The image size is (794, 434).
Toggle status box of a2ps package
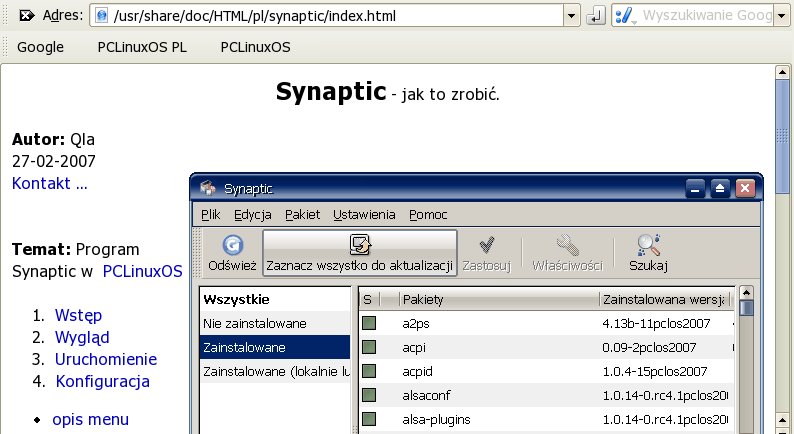[369, 323]
